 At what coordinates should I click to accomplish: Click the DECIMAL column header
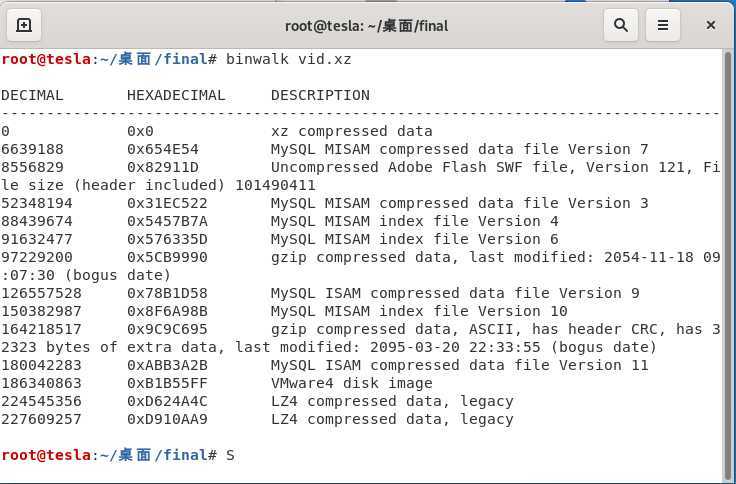tap(32, 95)
